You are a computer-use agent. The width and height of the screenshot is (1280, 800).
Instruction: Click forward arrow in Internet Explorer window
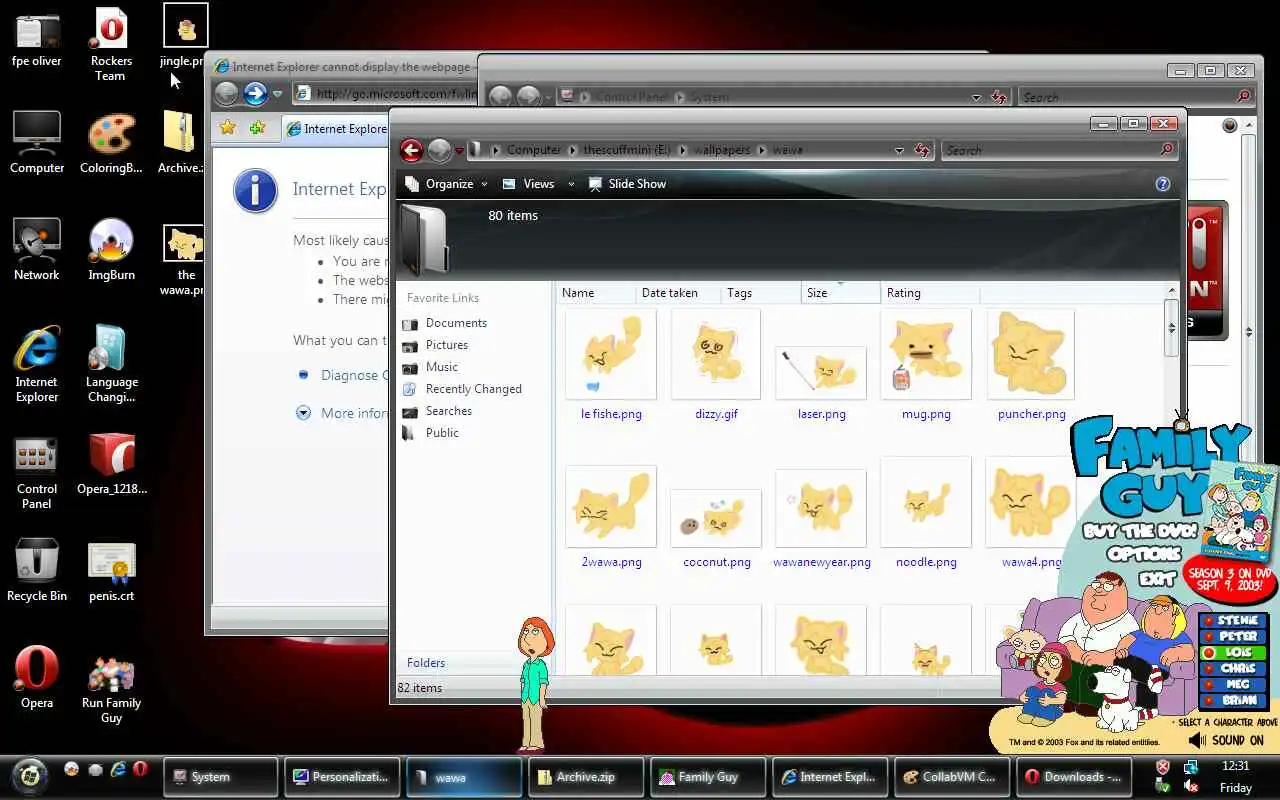[256, 94]
